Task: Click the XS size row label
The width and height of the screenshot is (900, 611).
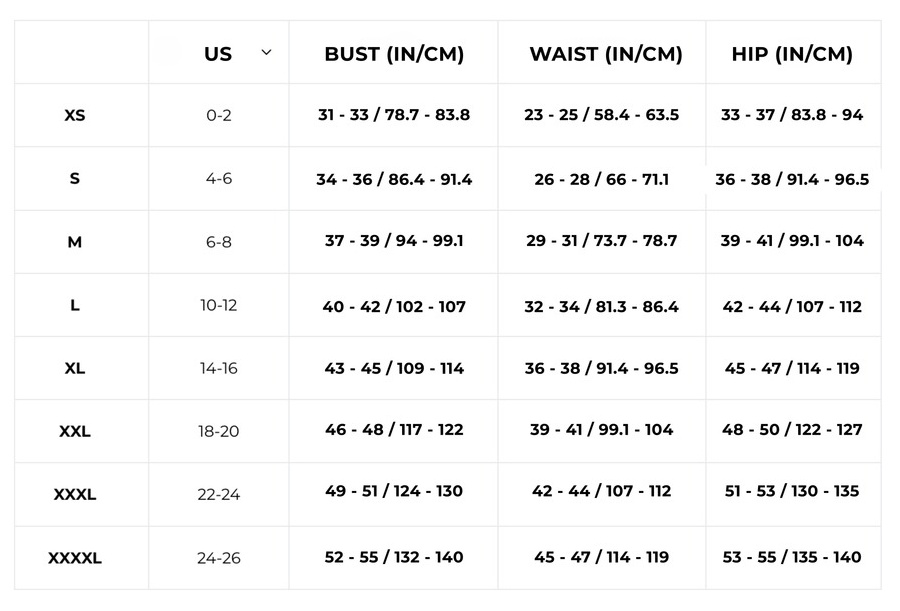Action: (x=75, y=115)
